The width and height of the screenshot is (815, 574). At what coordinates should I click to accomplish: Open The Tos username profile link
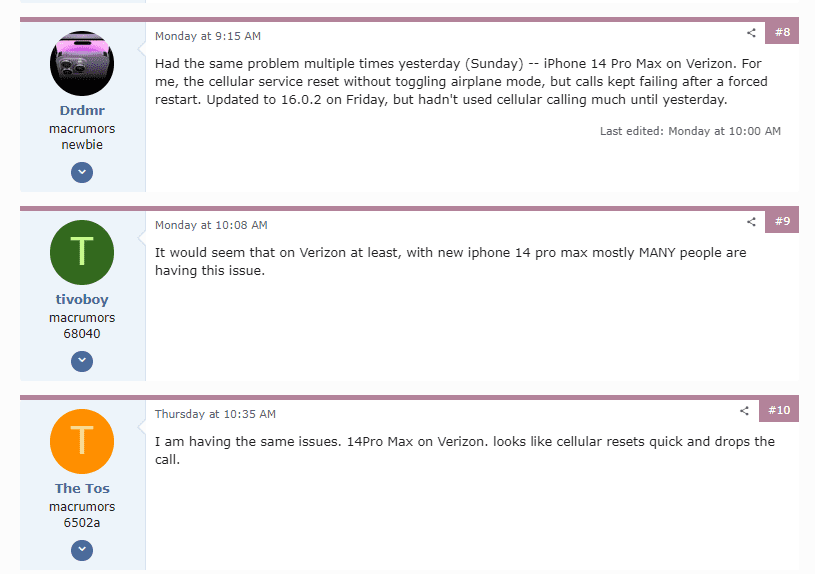[x=82, y=488]
